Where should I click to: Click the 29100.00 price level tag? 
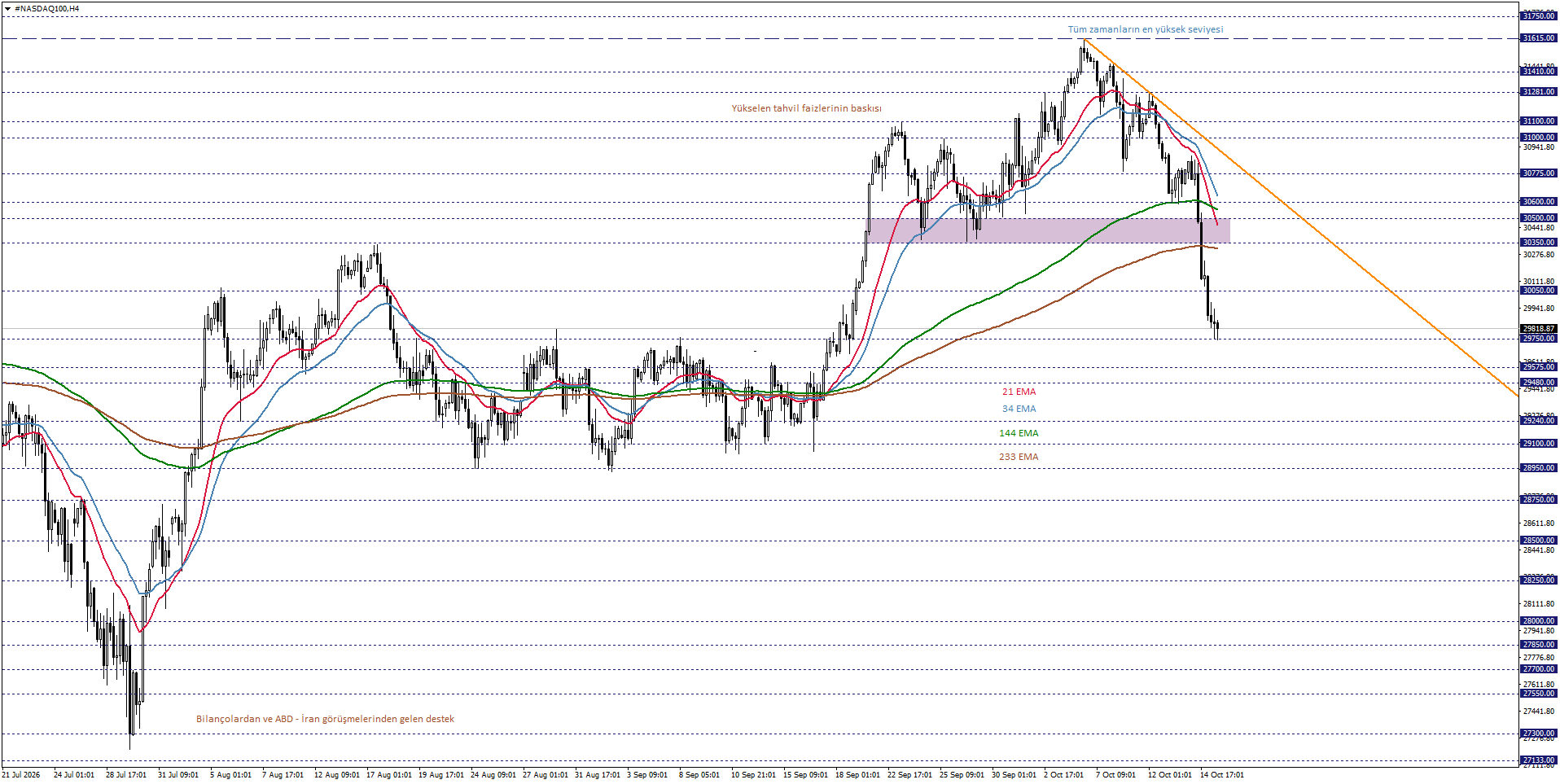(x=1538, y=444)
